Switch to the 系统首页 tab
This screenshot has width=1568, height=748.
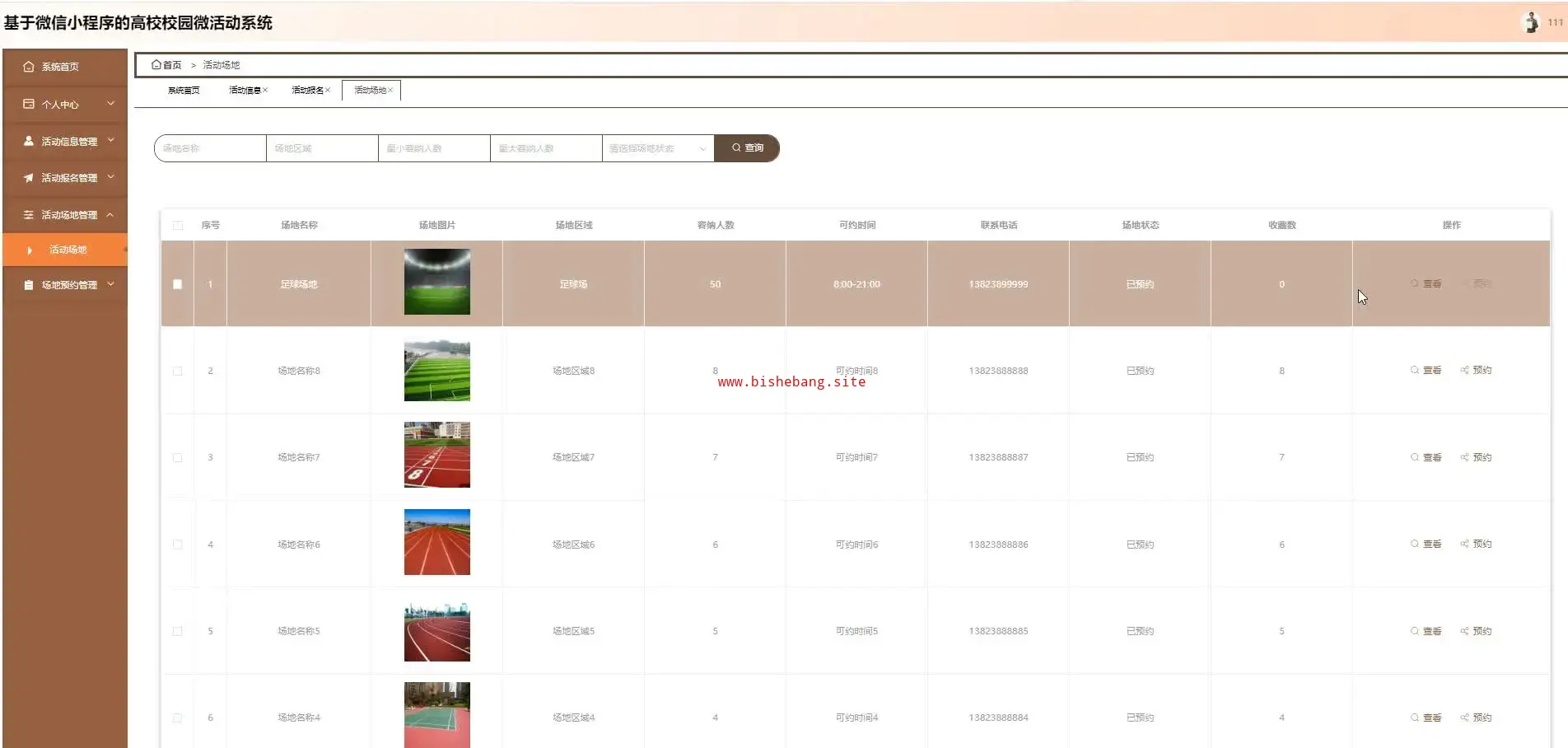(184, 90)
